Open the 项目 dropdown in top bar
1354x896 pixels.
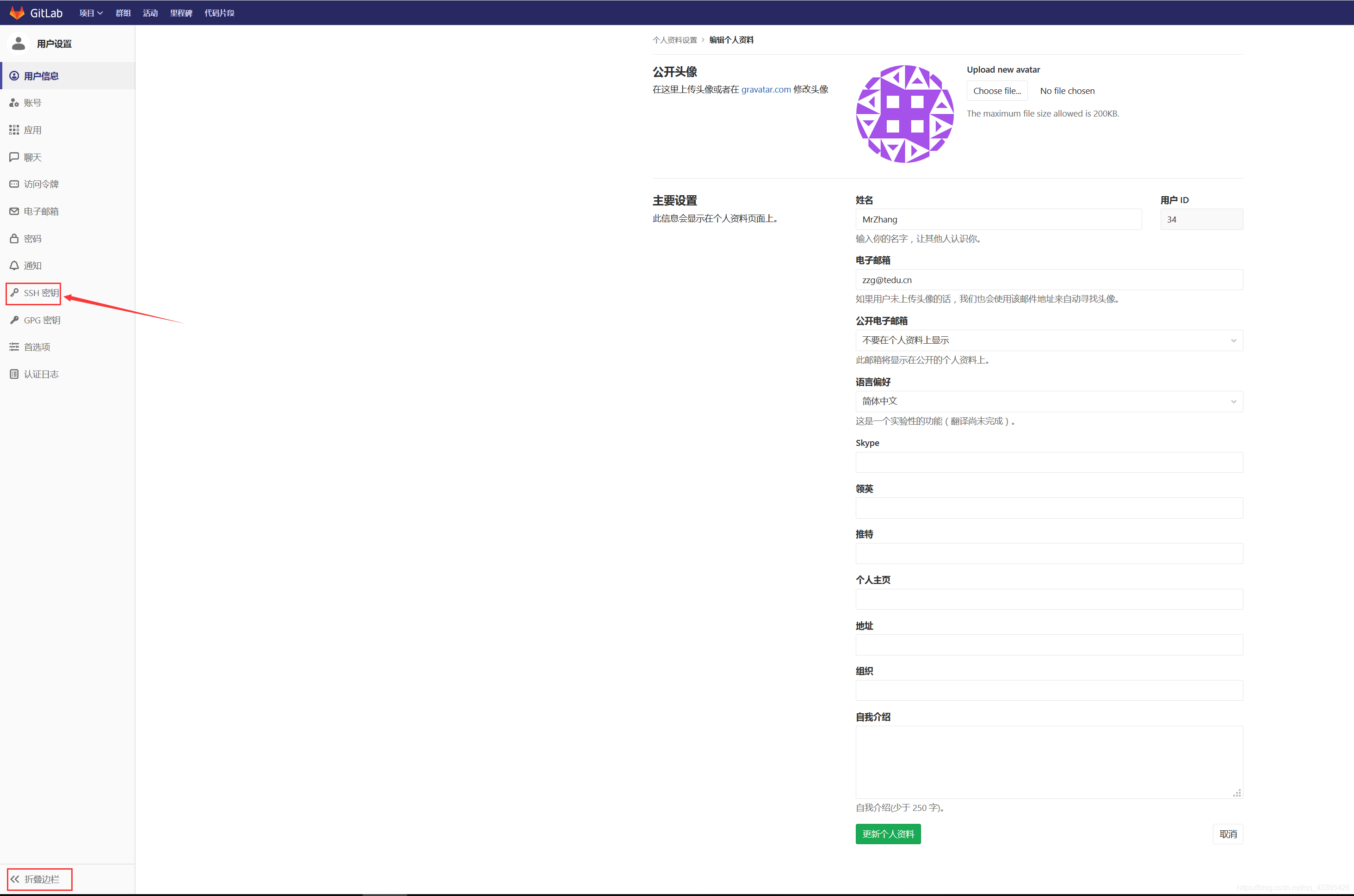tap(91, 12)
